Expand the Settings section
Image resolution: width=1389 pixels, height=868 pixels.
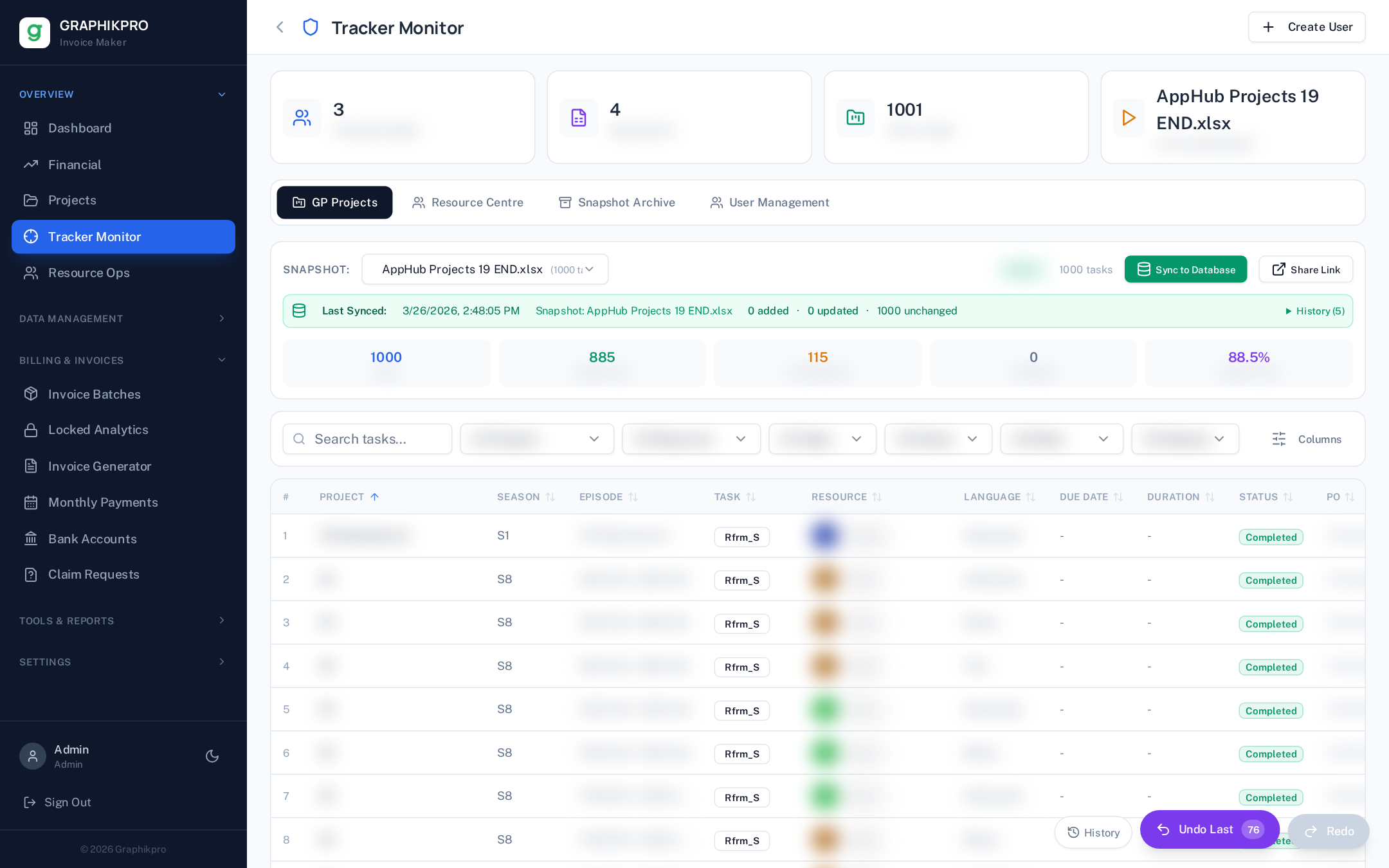click(123, 662)
